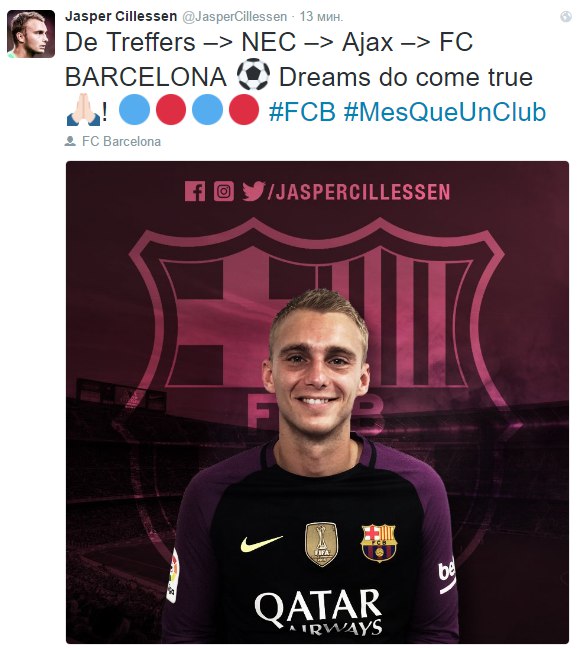This screenshot has height=649, width=579.
Task: Open the attached tweet photo
Action: click(317, 402)
